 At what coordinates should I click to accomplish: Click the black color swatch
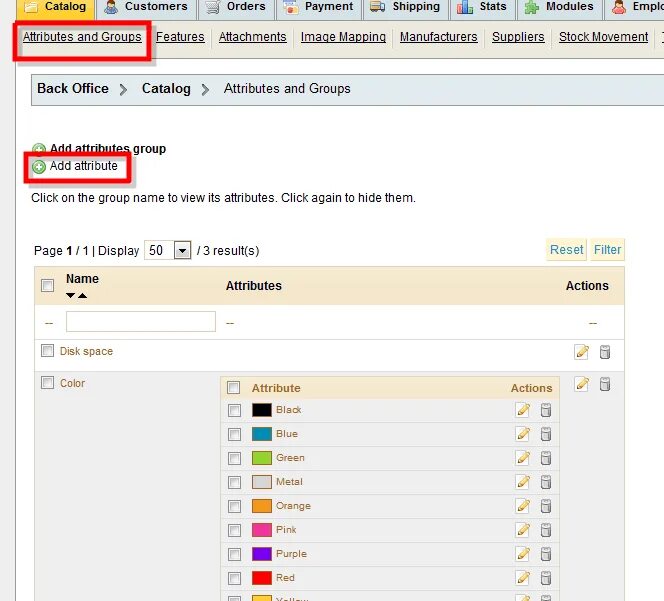pyautogui.click(x=262, y=410)
